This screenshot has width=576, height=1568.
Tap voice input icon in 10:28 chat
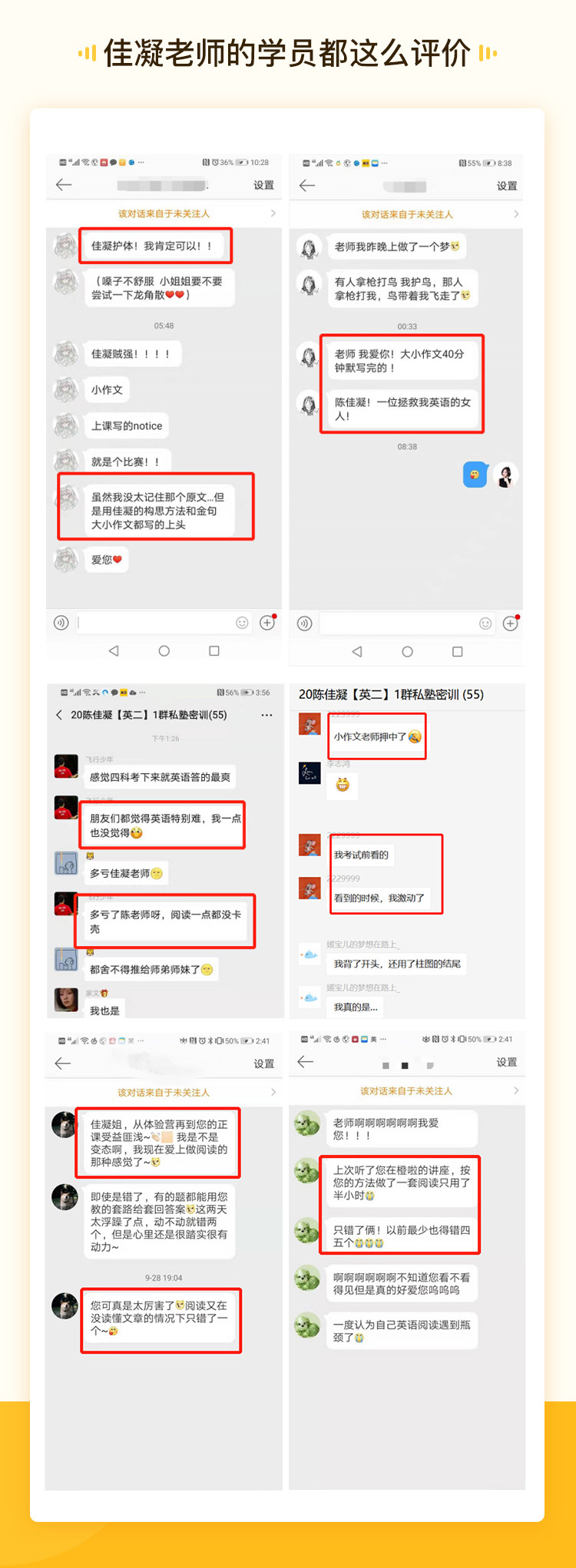61,623
